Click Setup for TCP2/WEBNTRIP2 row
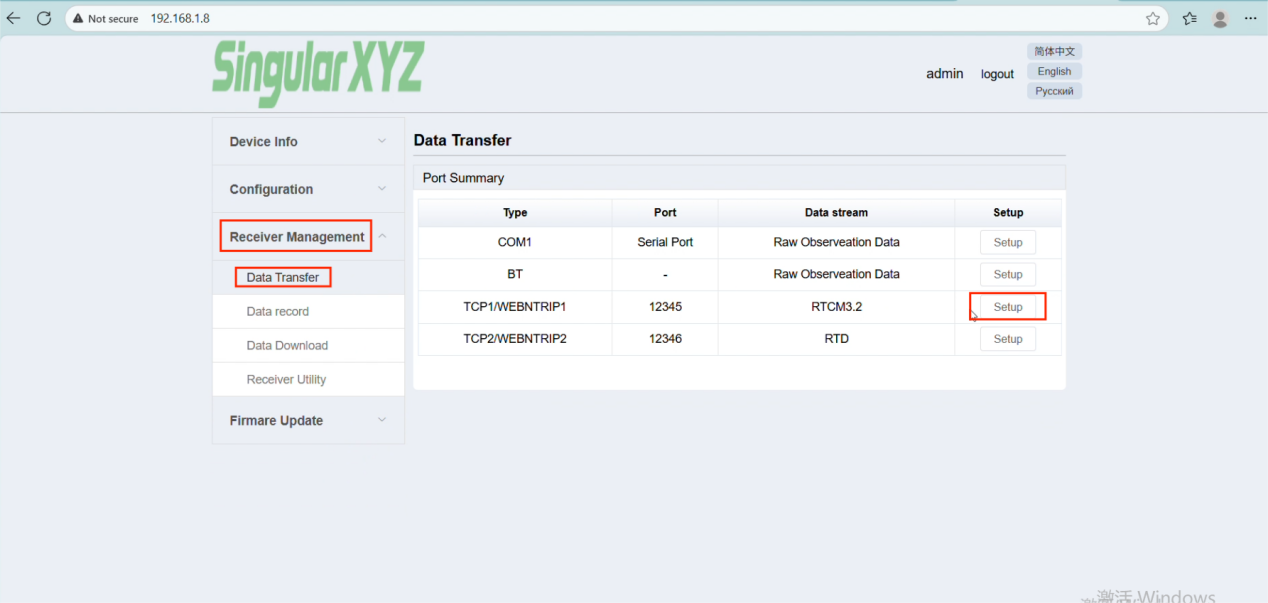The width and height of the screenshot is (1268, 603). 1008,340
